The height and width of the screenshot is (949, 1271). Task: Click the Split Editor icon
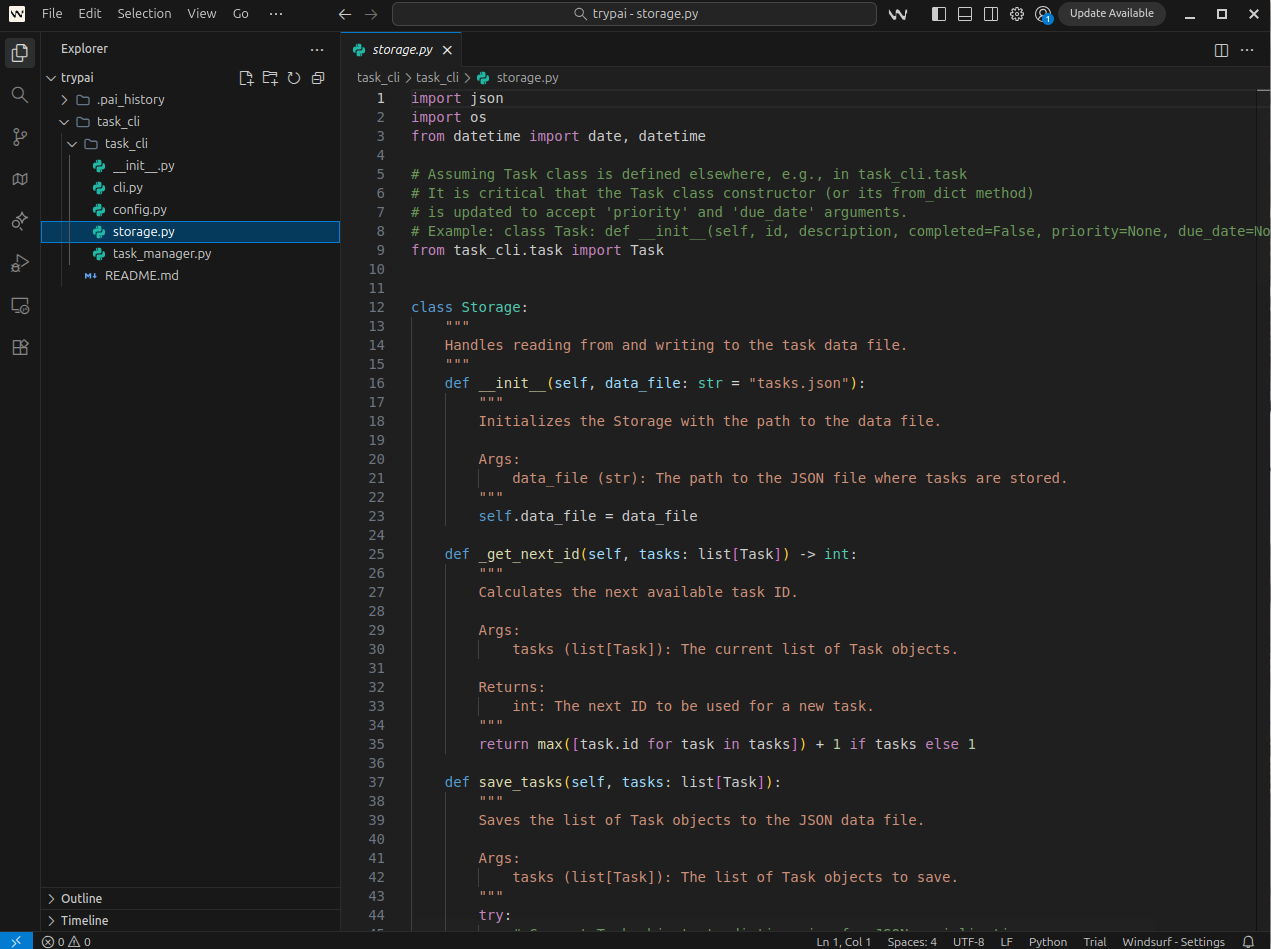[1221, 50]
